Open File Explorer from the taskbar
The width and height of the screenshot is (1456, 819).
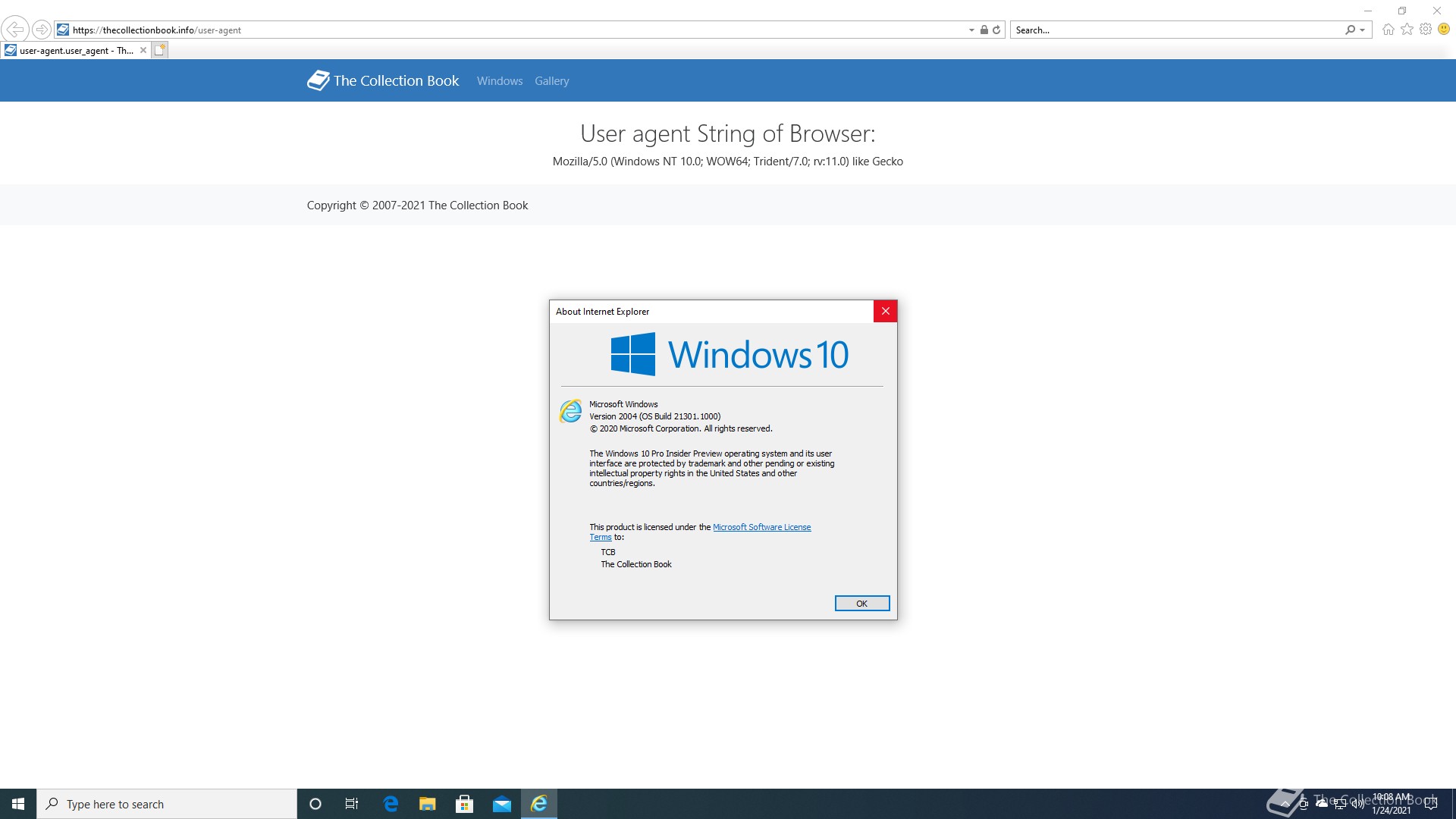click(428, 804)
